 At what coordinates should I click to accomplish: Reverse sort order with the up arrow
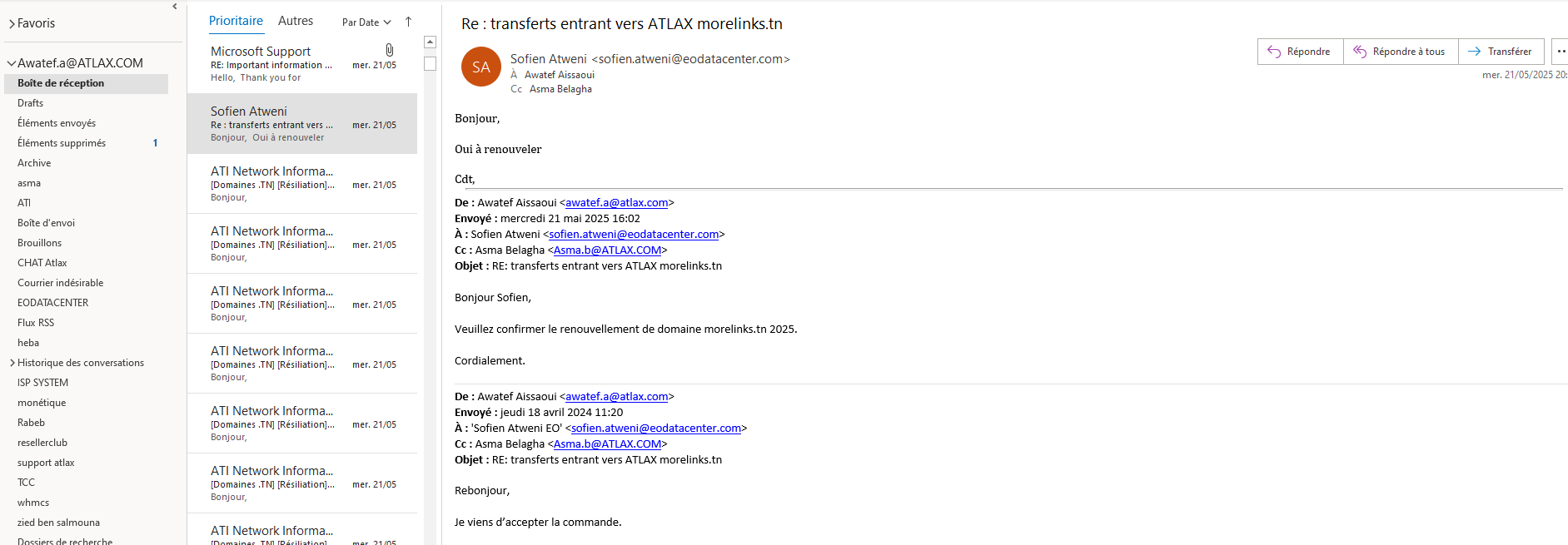point(408,22)
